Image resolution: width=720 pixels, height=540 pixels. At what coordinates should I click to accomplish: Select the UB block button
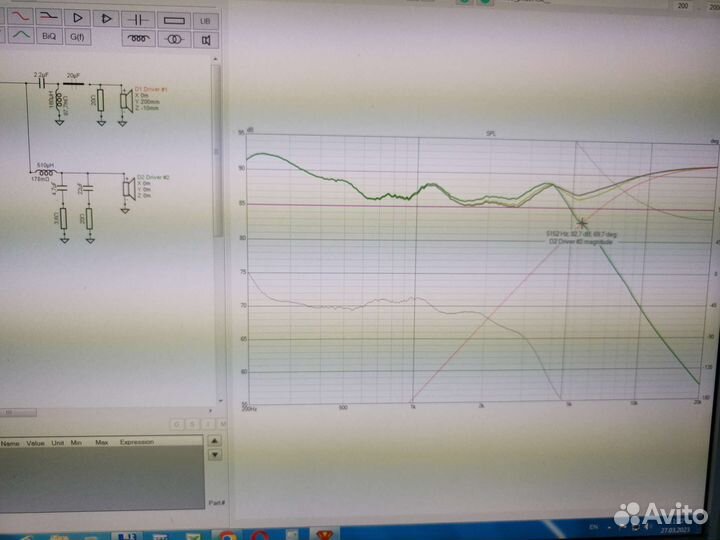[206, 19]
